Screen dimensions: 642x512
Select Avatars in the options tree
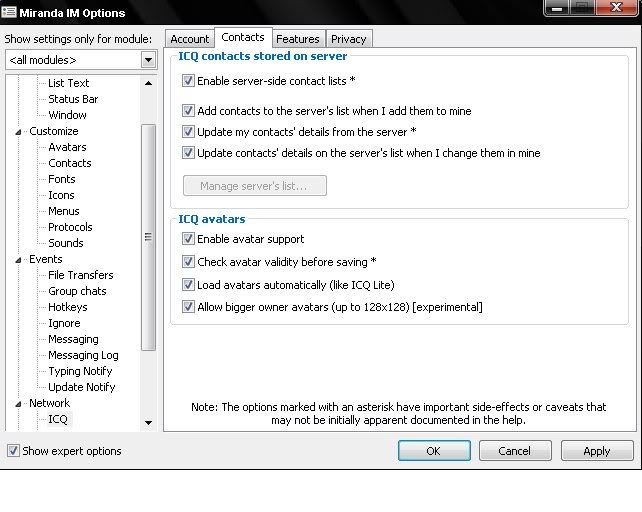point(67,147)
